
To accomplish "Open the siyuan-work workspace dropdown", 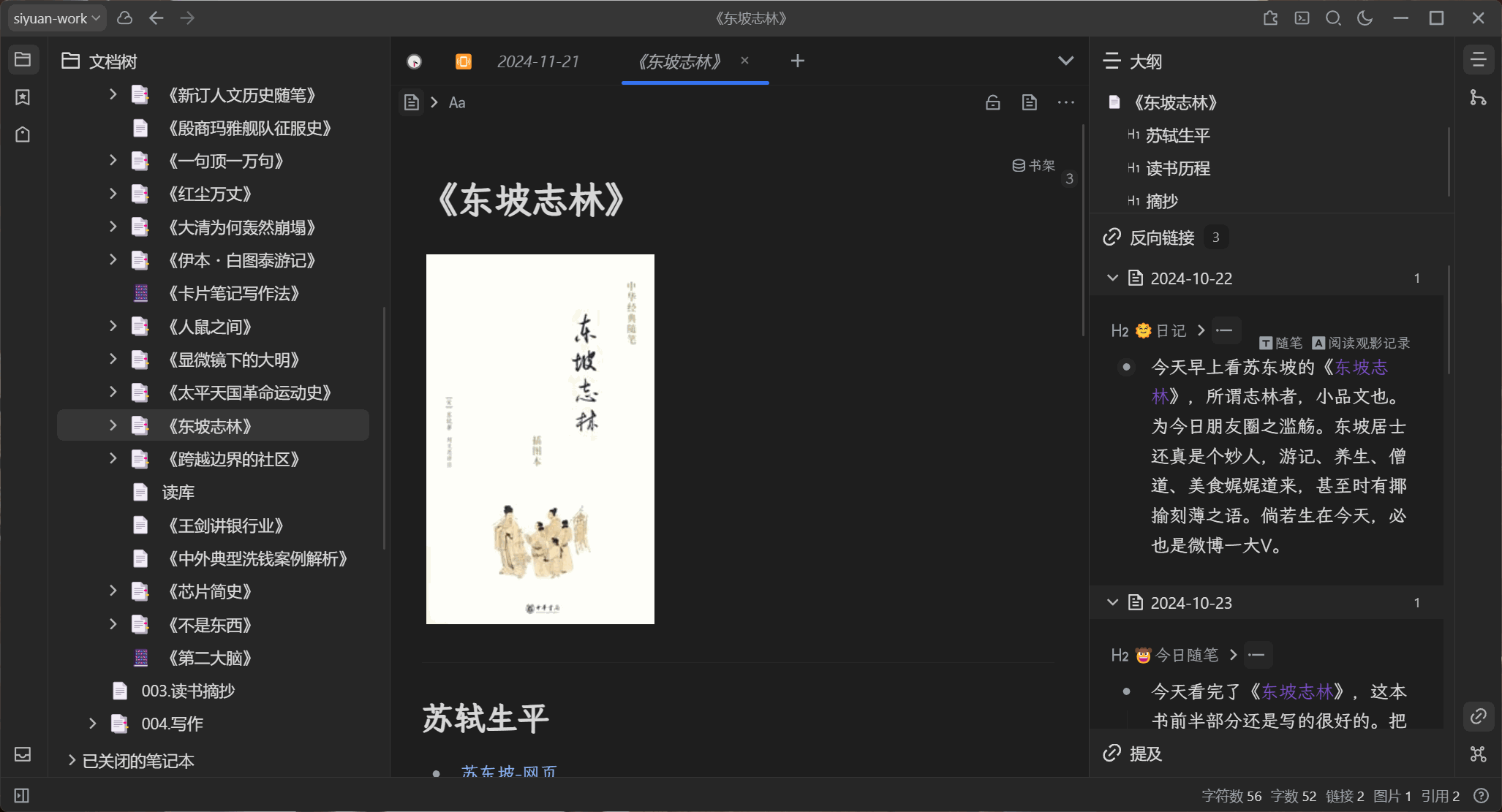I will 57,18.
